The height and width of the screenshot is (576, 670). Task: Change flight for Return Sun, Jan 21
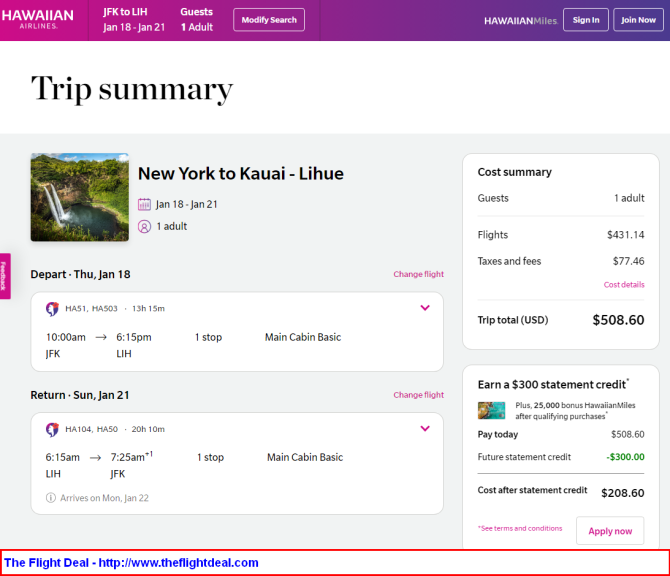(x=418, y=395)
